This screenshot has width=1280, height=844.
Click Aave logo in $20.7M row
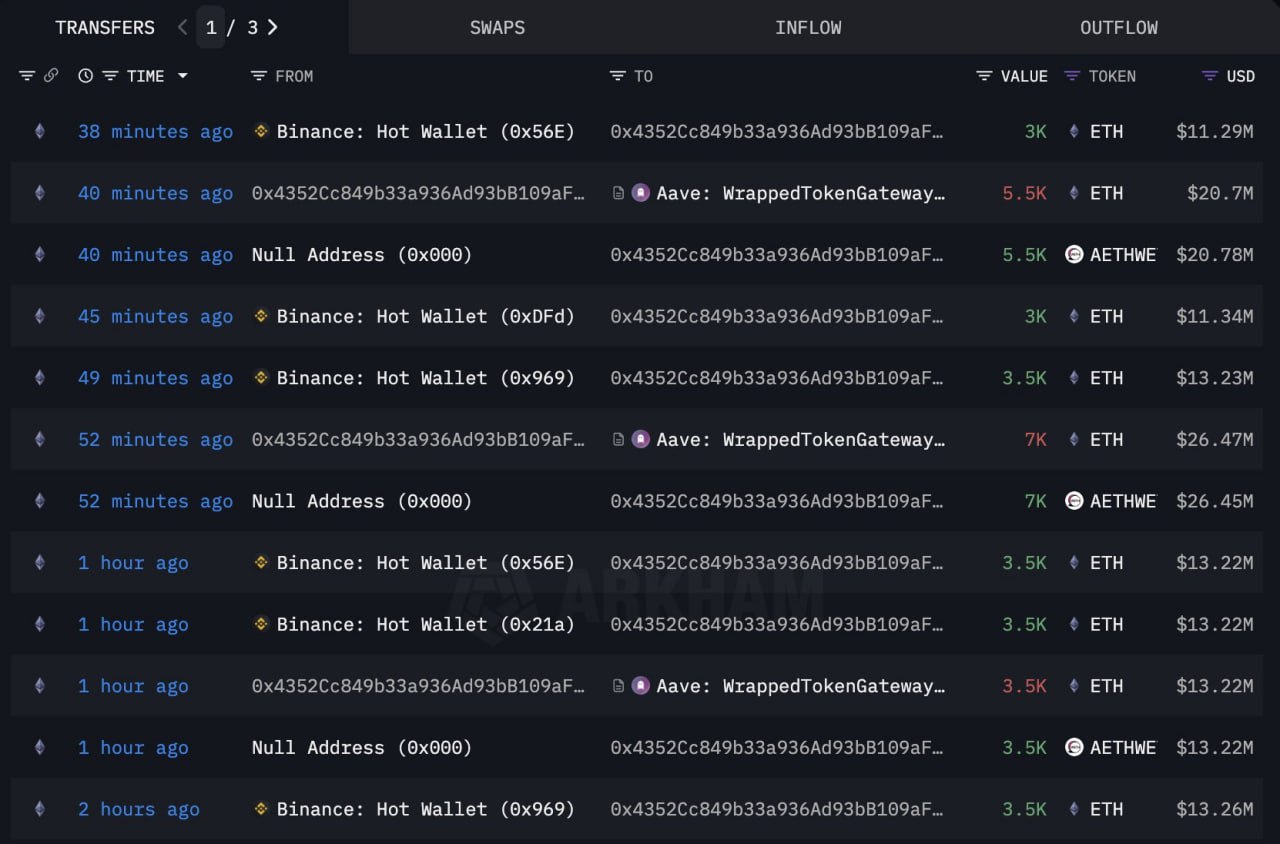point(641,193)
